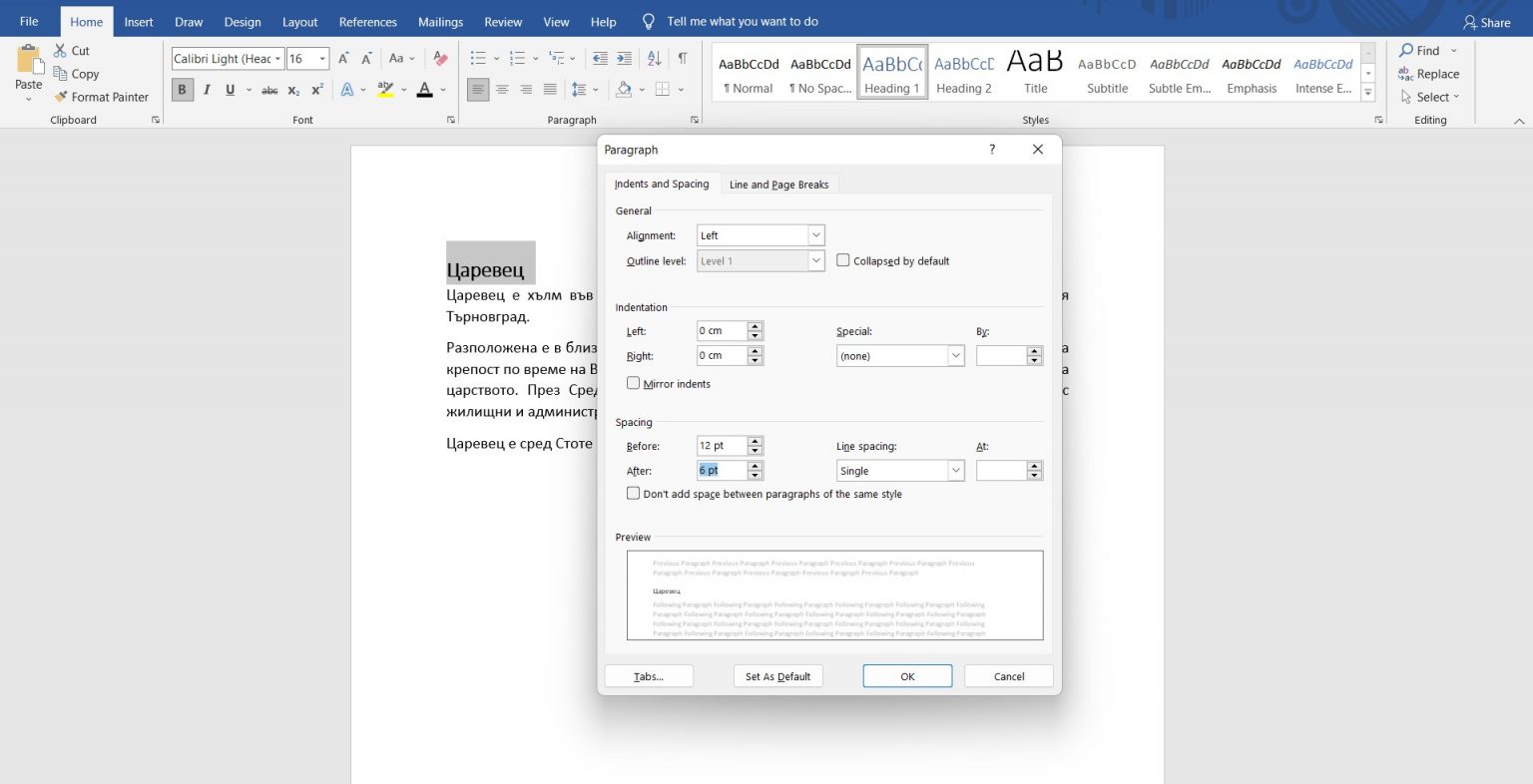Image resolution: width=1533 pixels, height=784 pixels.
Task: Align text right in ribbon
Action: click(526, 90)
